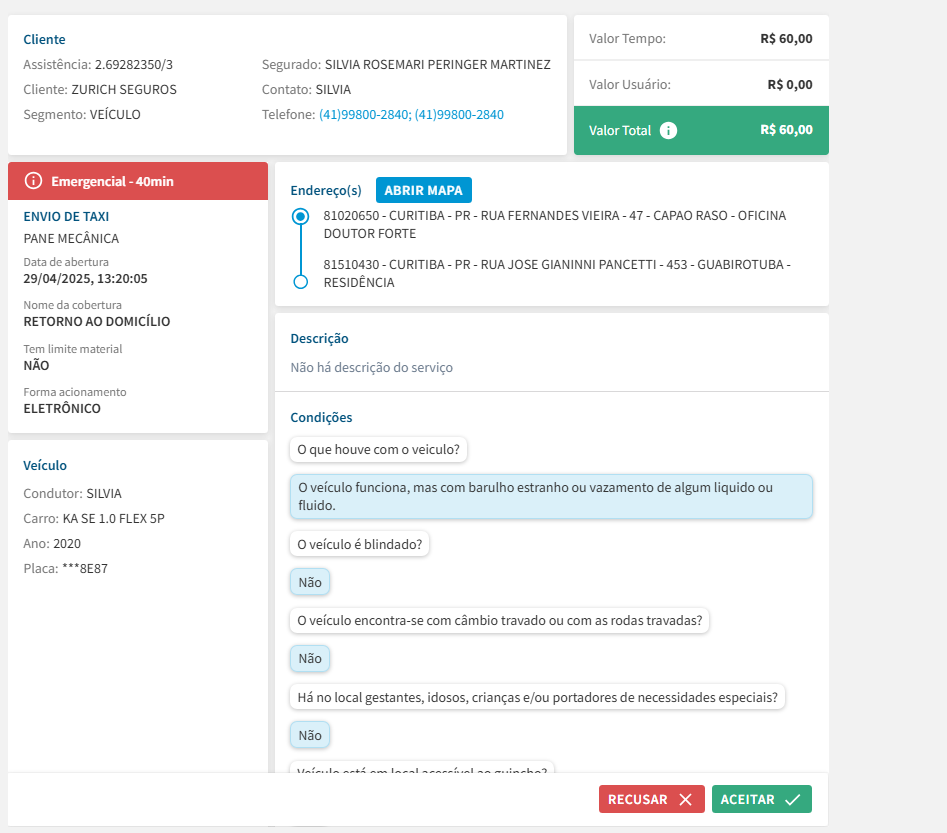
Task: Click the Oficina Doutor Forte address text
Action: pyautogui.click(x=554, y=224)
